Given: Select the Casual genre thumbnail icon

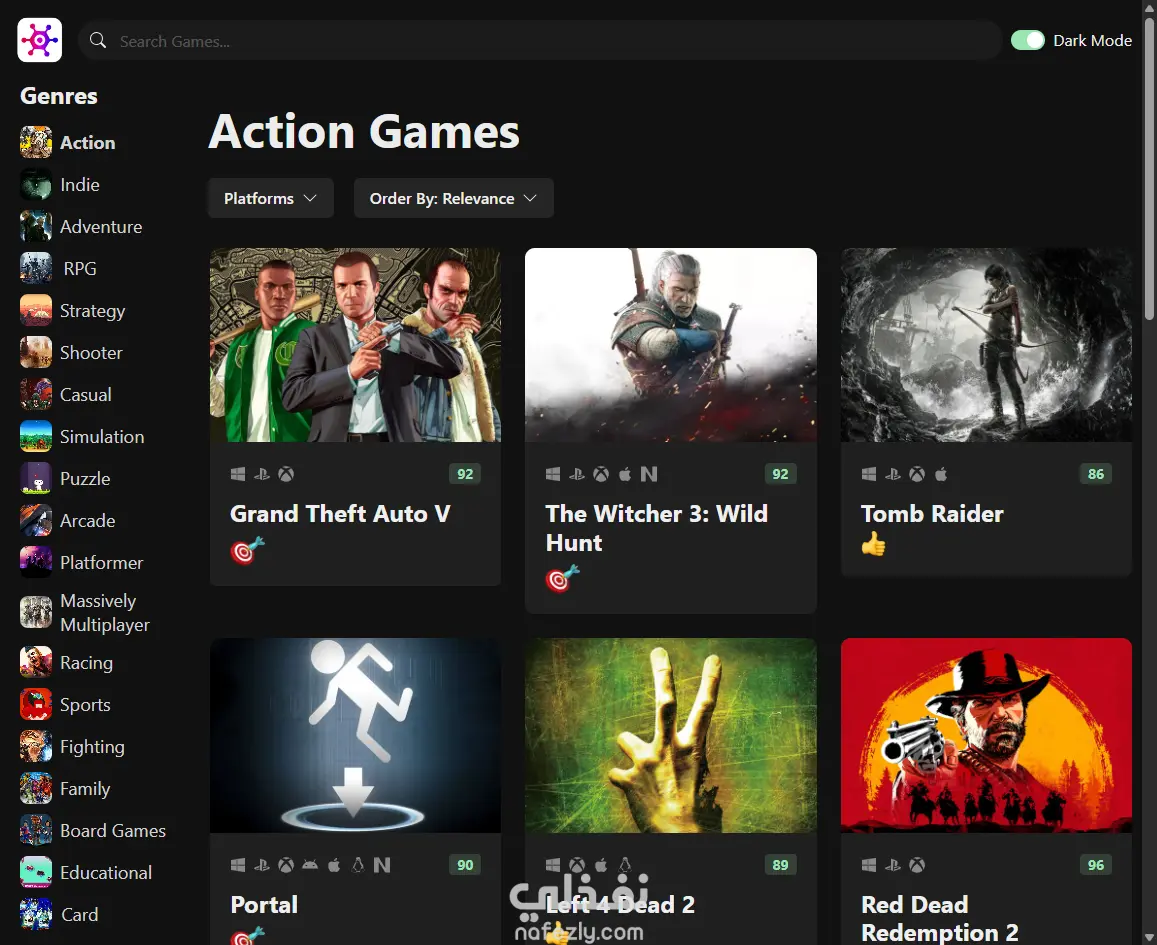Looking at the screenshot, I should pos(35,395).
